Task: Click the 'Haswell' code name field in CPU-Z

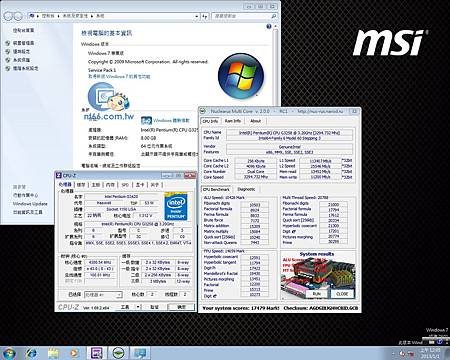Action: pos(104,203)
